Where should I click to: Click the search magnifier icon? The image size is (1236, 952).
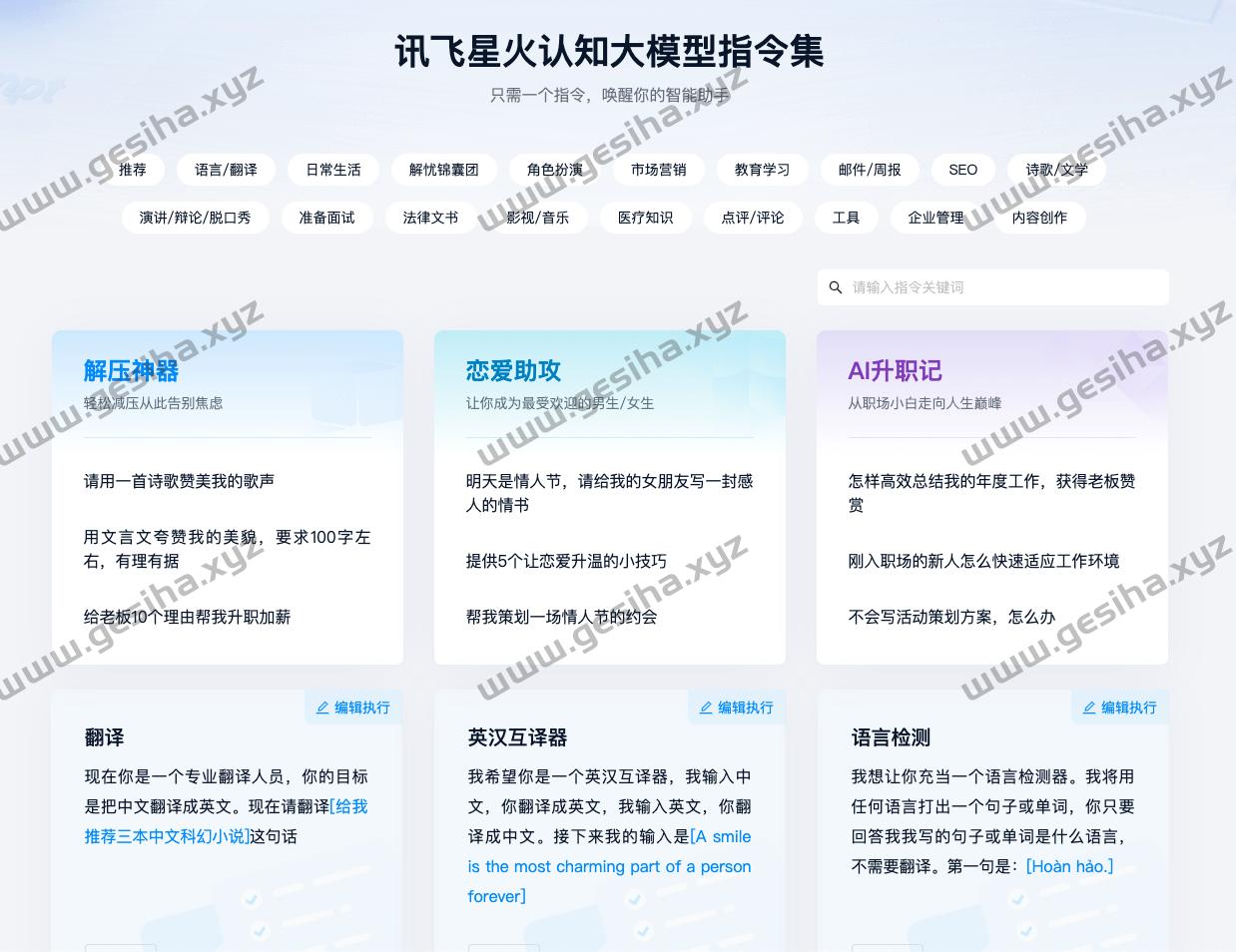pyautogui.click(x=836, y=287)
